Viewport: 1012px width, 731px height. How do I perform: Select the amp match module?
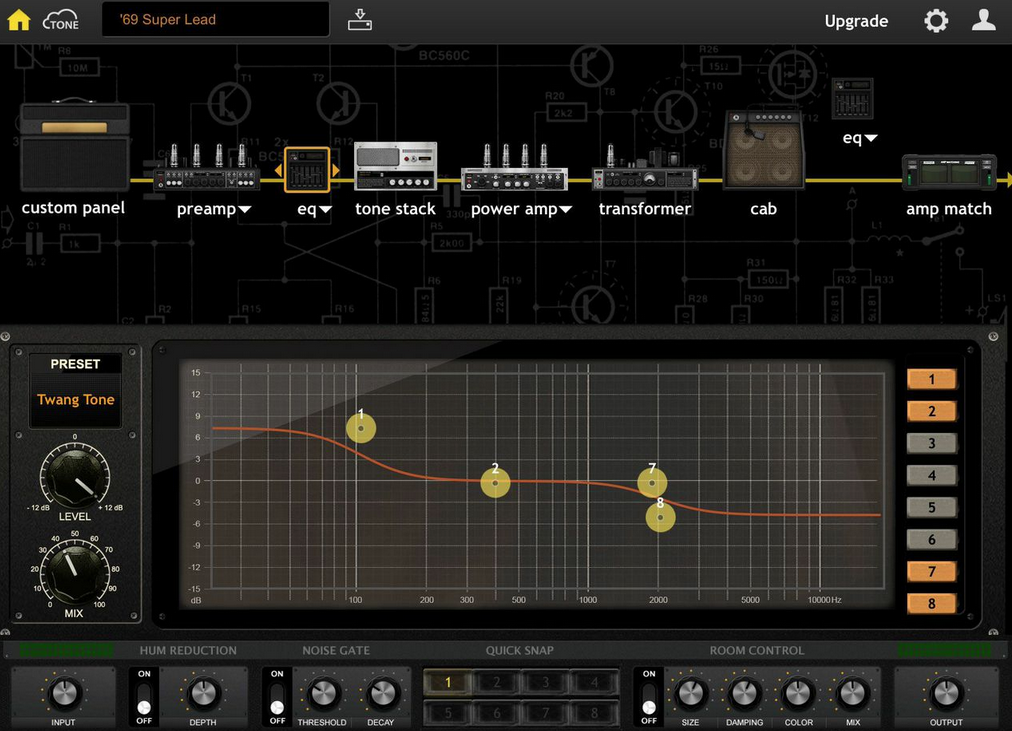[949, 171]
